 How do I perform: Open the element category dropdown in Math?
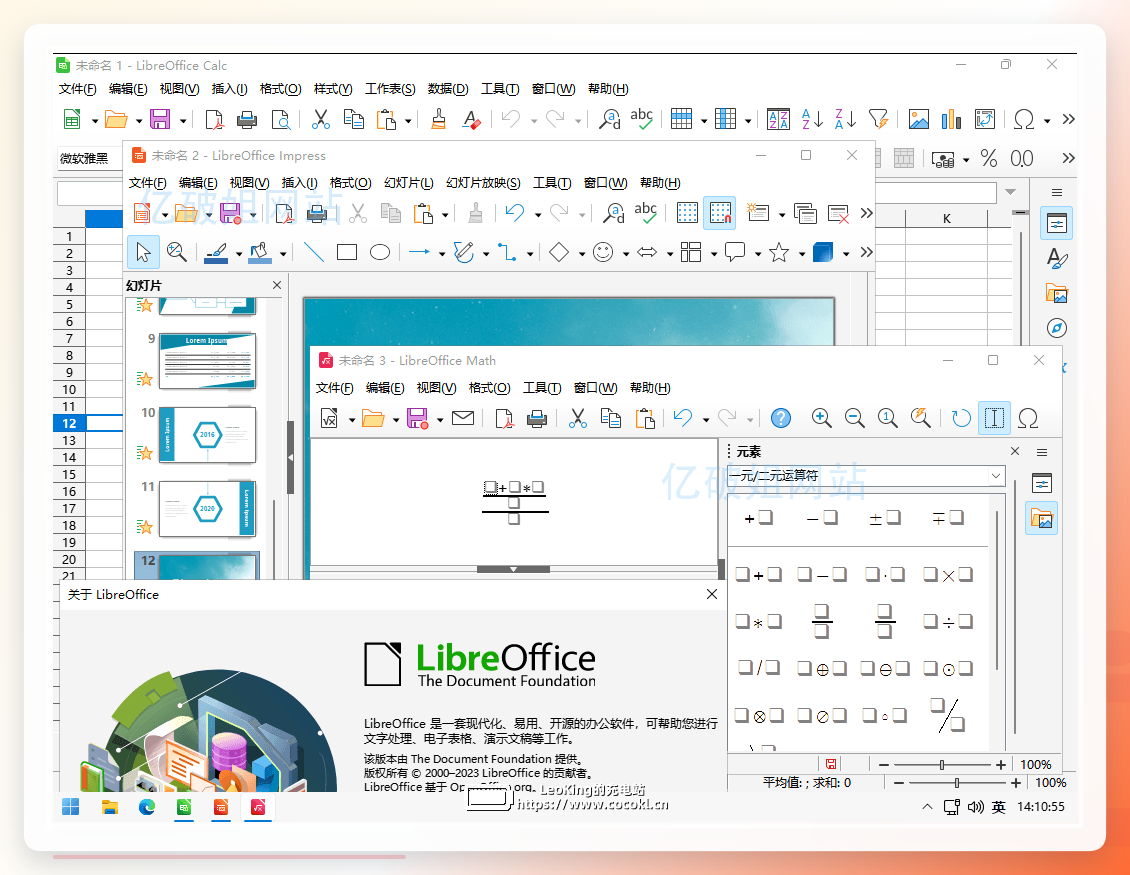point(996,476)
